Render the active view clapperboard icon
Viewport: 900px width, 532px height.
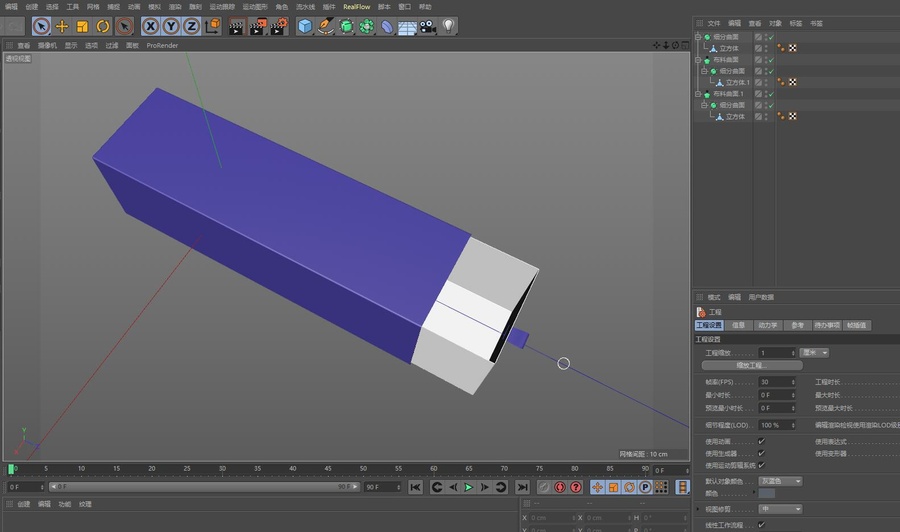236,26
